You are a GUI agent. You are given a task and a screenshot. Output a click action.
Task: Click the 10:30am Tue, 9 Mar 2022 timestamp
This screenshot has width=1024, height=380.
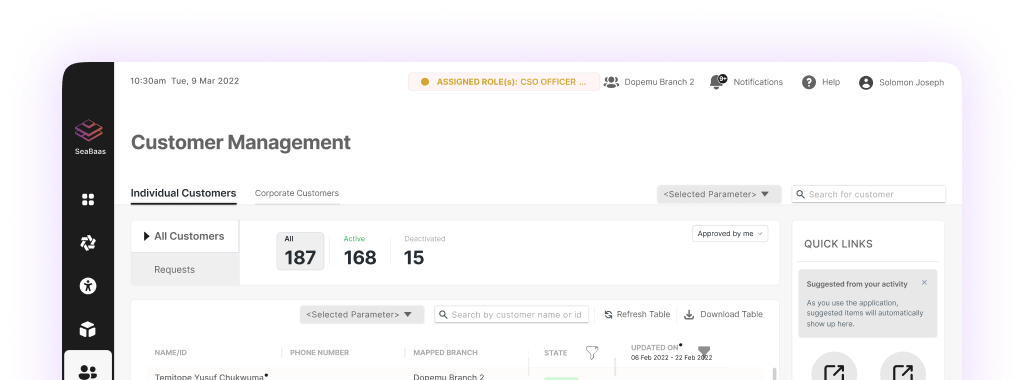click(184, 82)
